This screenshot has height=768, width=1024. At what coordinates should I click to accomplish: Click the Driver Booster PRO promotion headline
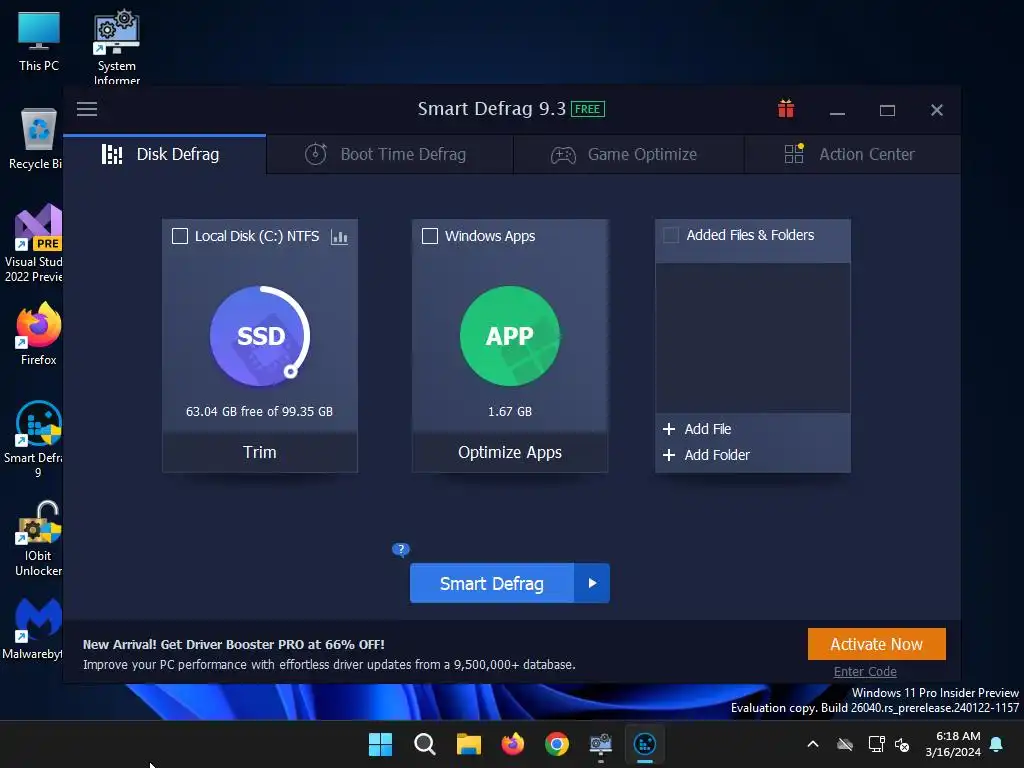(x=234, y=645)
